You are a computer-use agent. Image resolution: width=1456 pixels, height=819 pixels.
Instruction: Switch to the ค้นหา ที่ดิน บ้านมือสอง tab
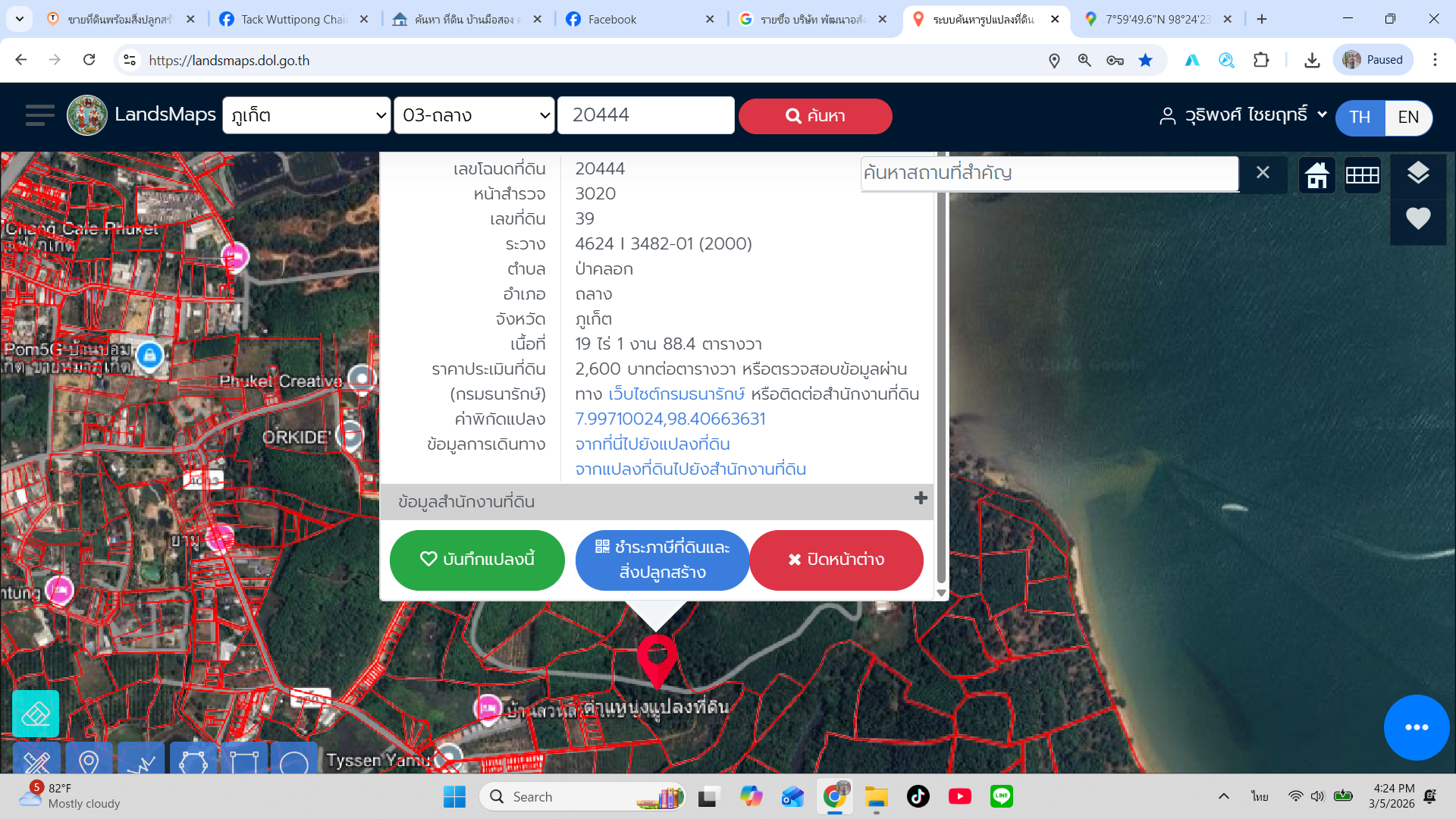(466, 19)
